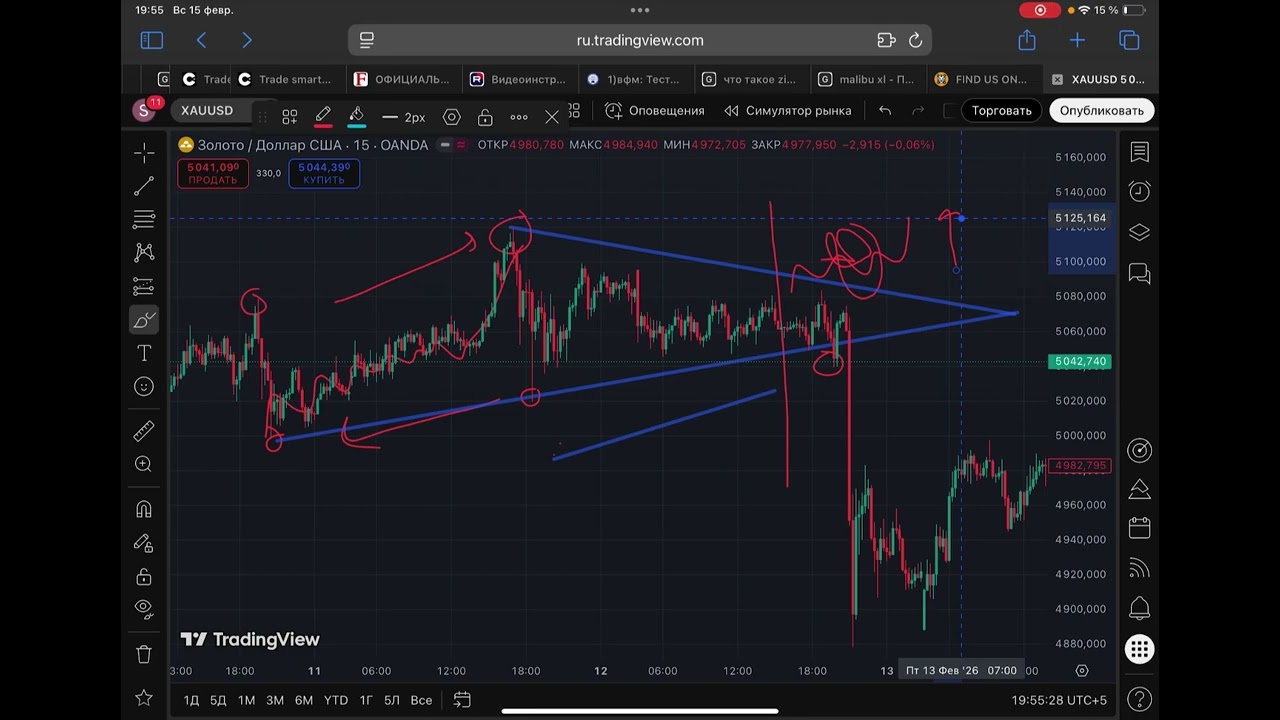Open the Fibonacci retracement tools

coord(144,219)
